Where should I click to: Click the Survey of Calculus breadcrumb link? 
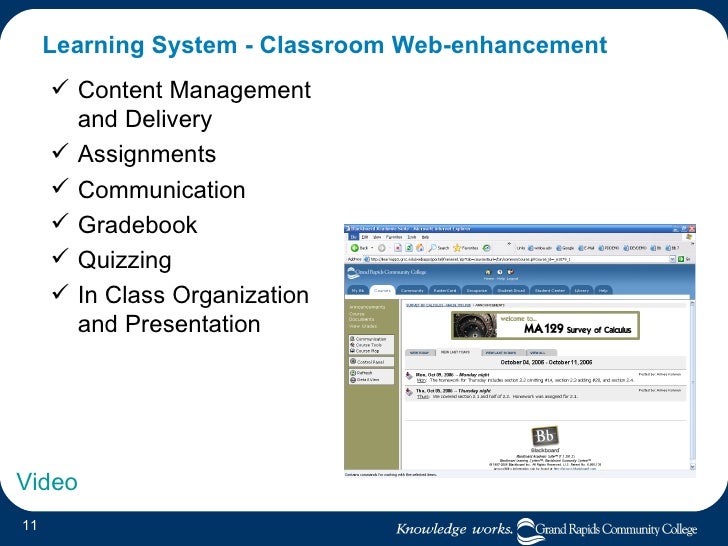pyautogui.click(x=438, y=305)
